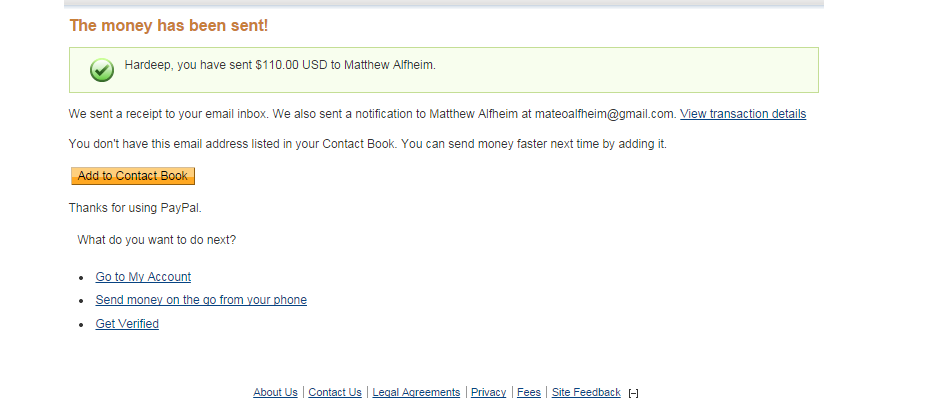This screenshot has height=405, width=945.
Task: Click the Site Feedback link
Action: pyautogui.click(x=586, y=392)
